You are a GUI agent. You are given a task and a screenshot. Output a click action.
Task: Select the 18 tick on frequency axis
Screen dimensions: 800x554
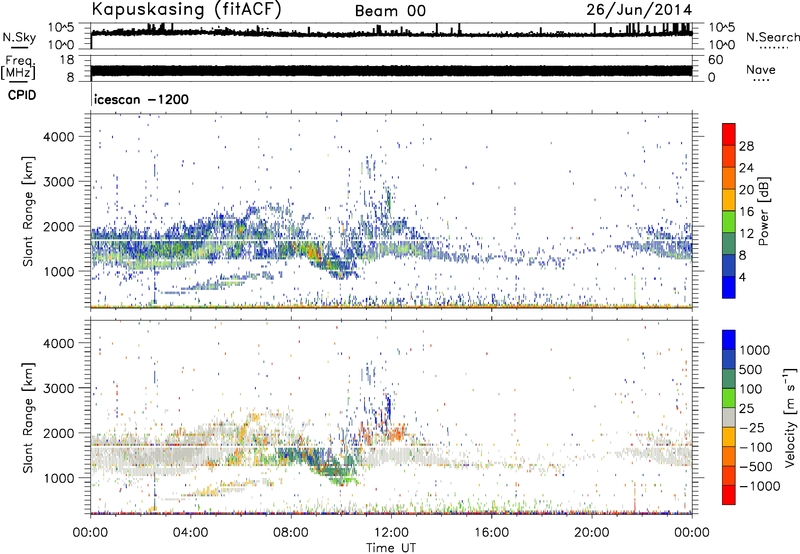(67, 60)
